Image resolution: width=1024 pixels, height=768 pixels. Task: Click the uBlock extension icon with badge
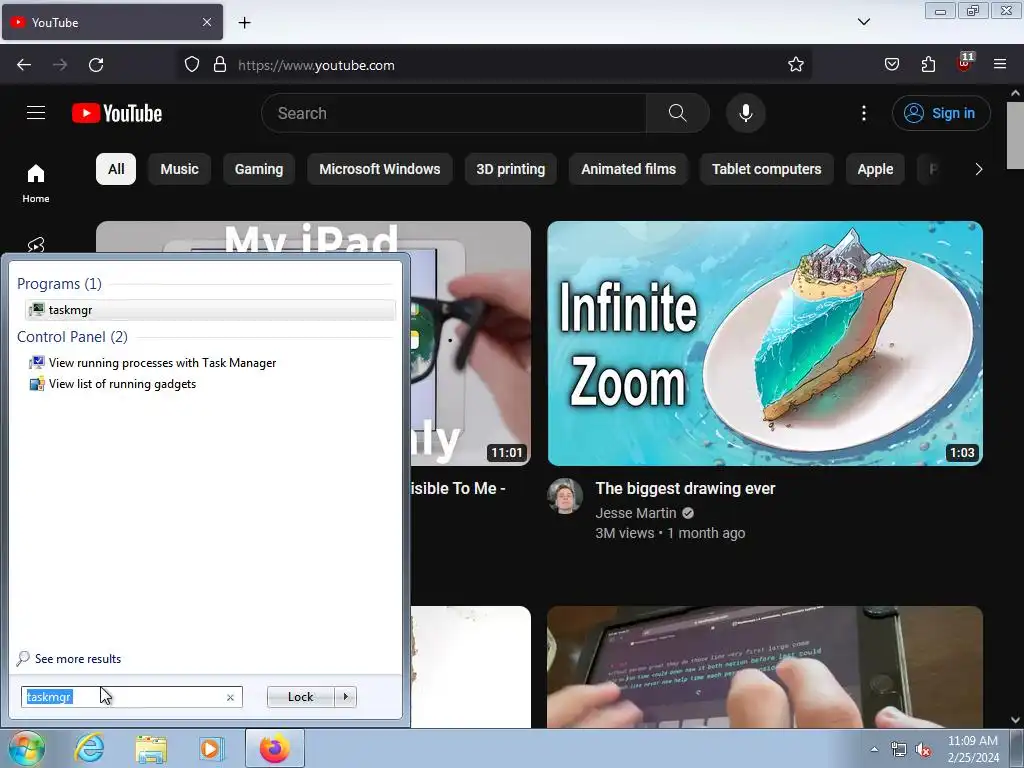pyautogui.click(x=965, y=62)
